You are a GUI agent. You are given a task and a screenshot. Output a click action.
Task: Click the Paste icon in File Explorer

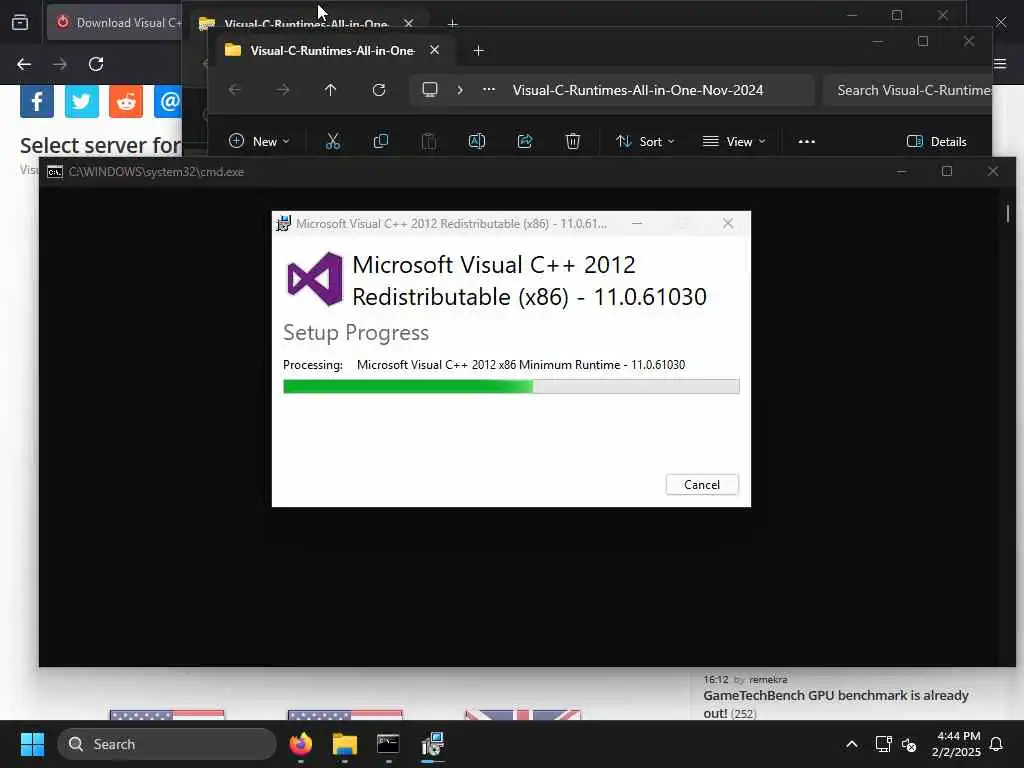point(428,141)
